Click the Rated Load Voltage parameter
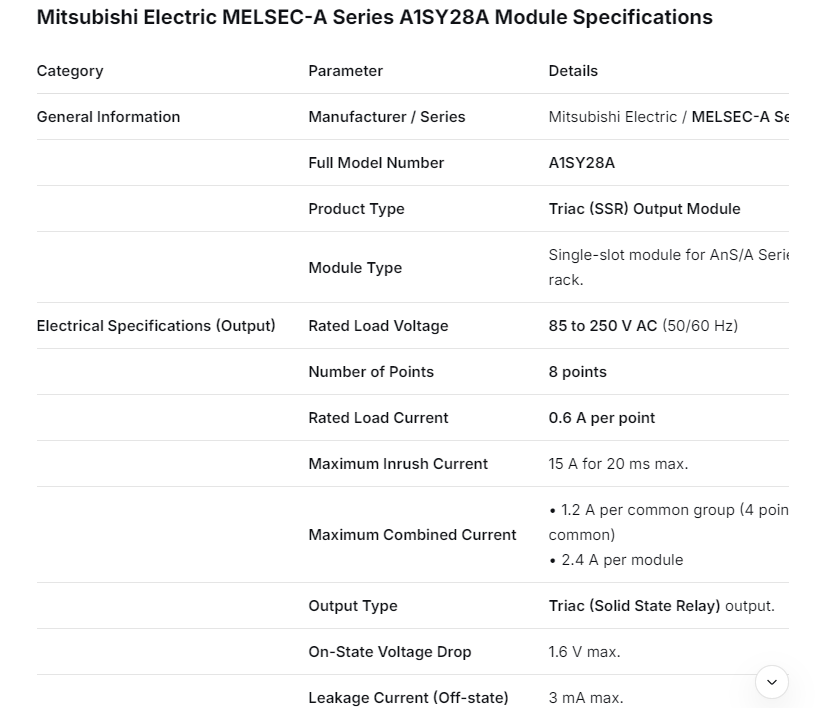Screen dimensions: 827x708 (x=378, y=326)
